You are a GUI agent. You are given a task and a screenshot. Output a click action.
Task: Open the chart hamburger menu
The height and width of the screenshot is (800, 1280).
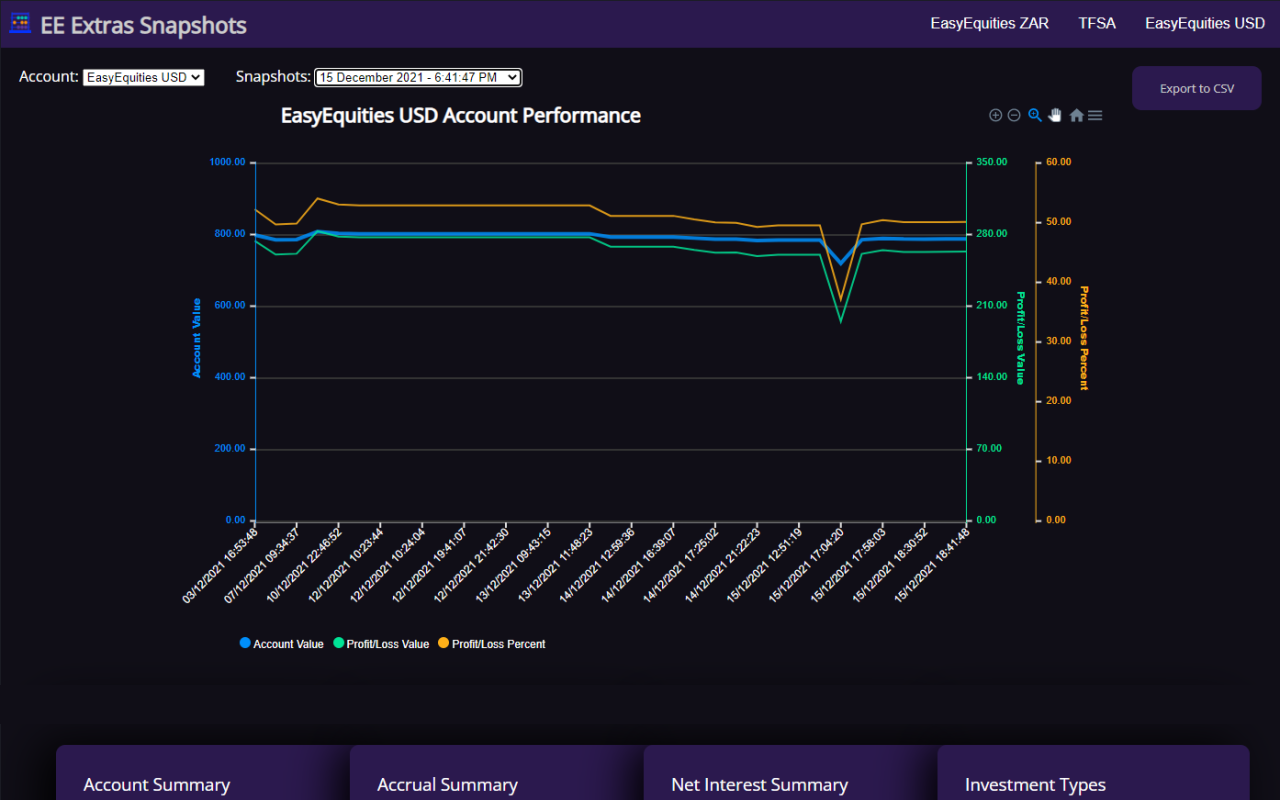tap(1095, 116)
